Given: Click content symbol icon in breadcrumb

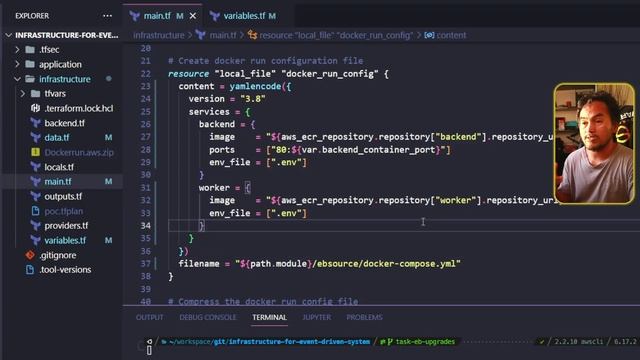Looking at the screenshot, I should click(x=429, y=36).
